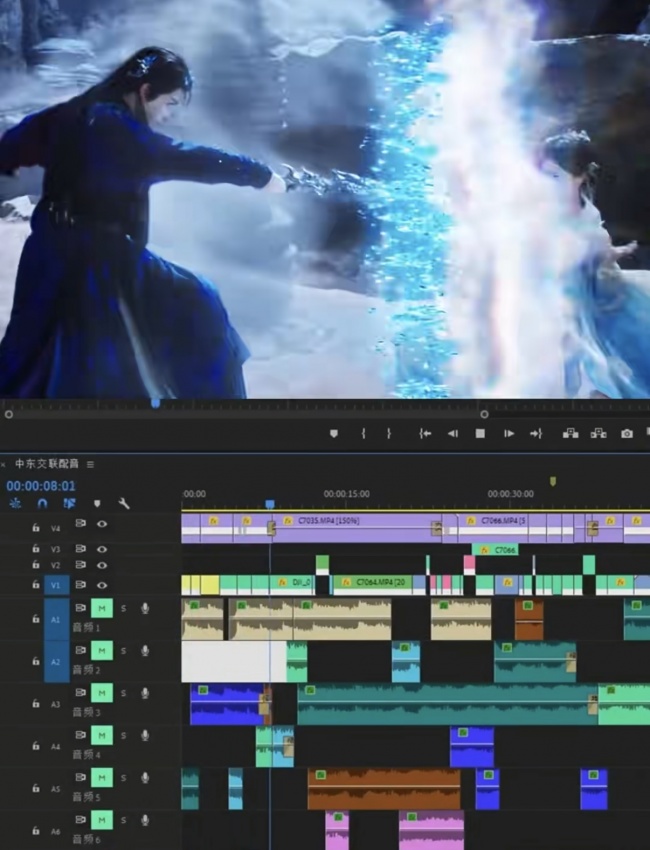650x850 pixels.
Task: Click the Lift icon in the monitor toolbar
Action: 570,434
